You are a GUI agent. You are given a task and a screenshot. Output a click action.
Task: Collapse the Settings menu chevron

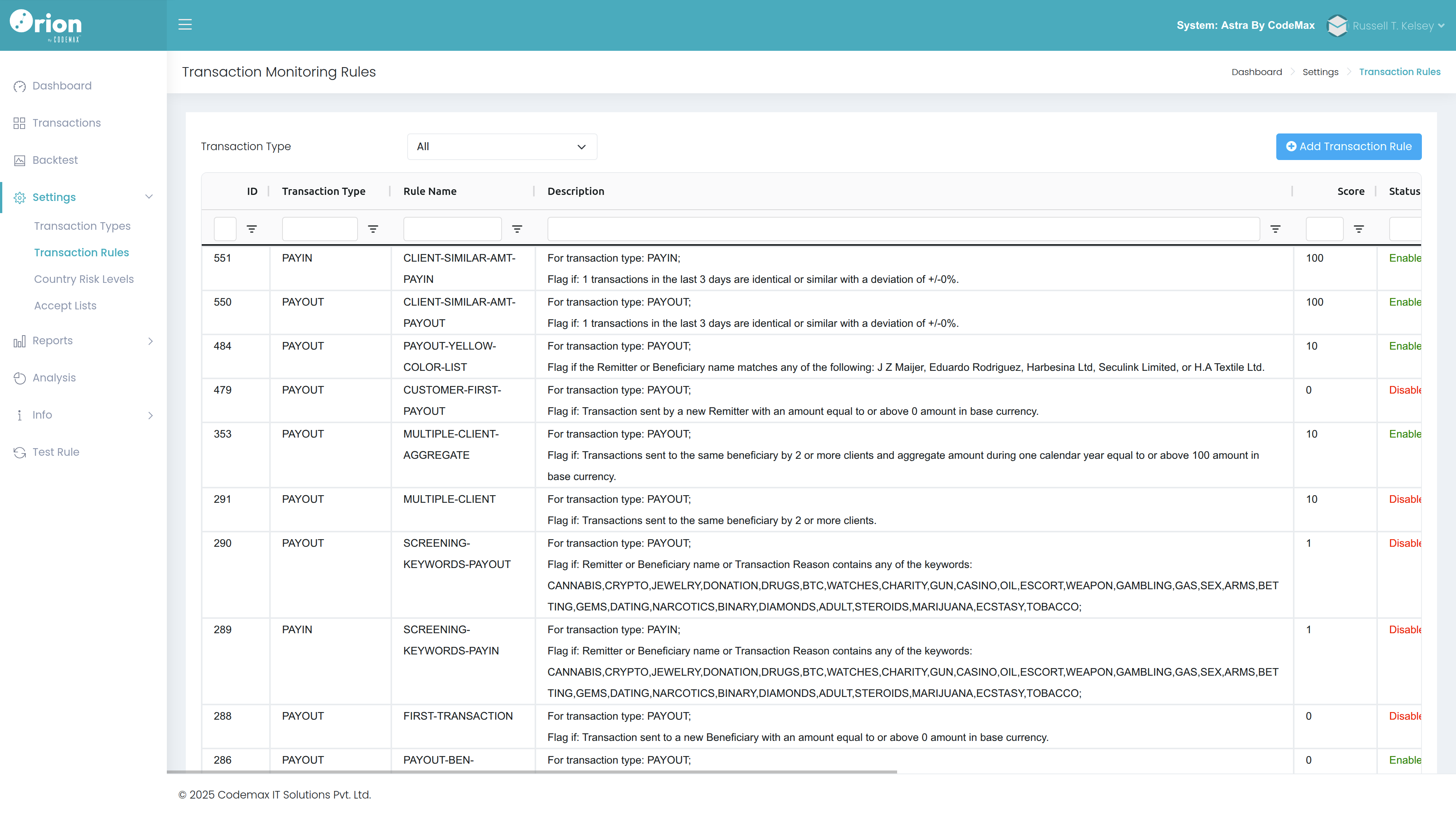click(149, 197)
